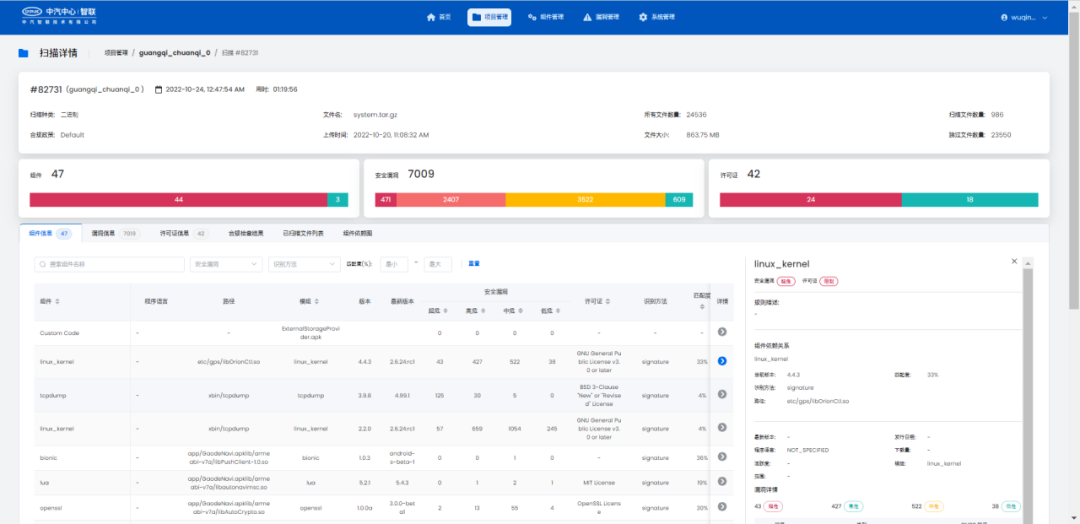Click low tag next to 38 in panel

[x=1011, y=506]
